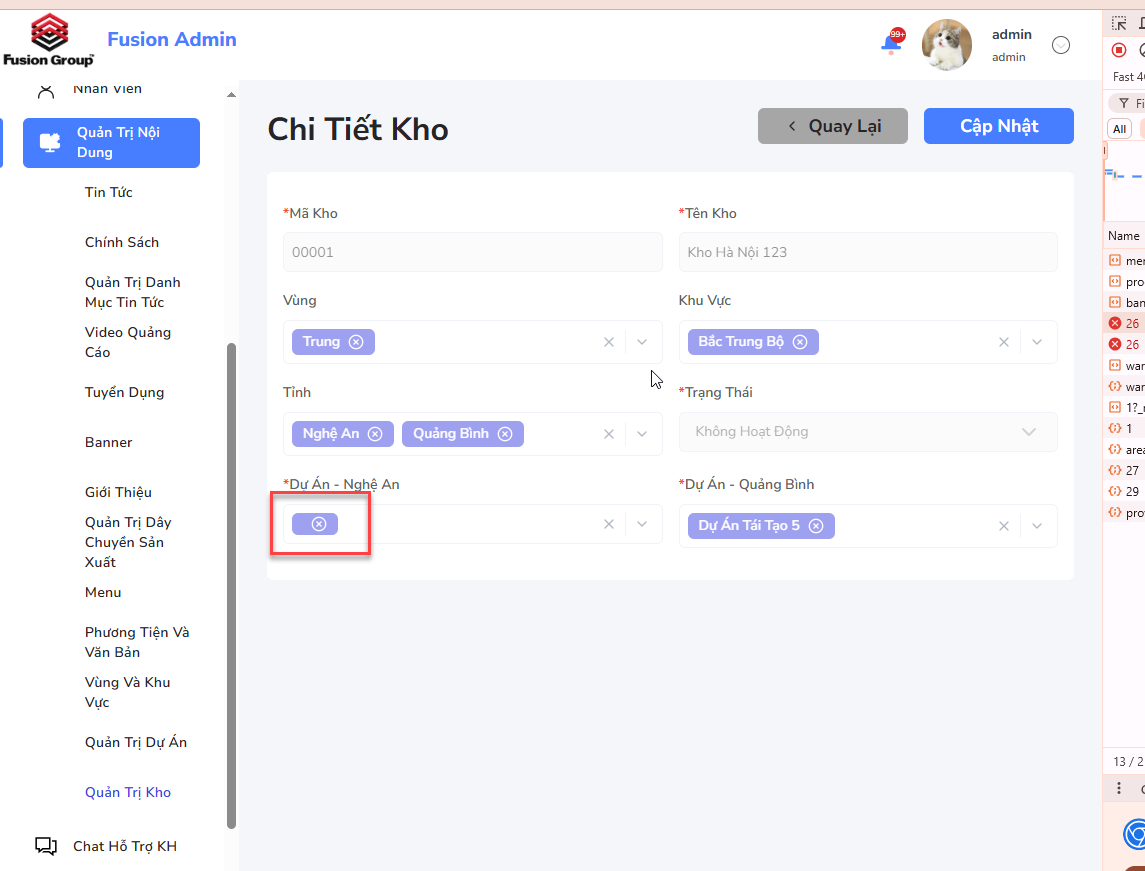The image size is (1145, 871).
Task: Open the notification bell icon
Action: [891, 43]
